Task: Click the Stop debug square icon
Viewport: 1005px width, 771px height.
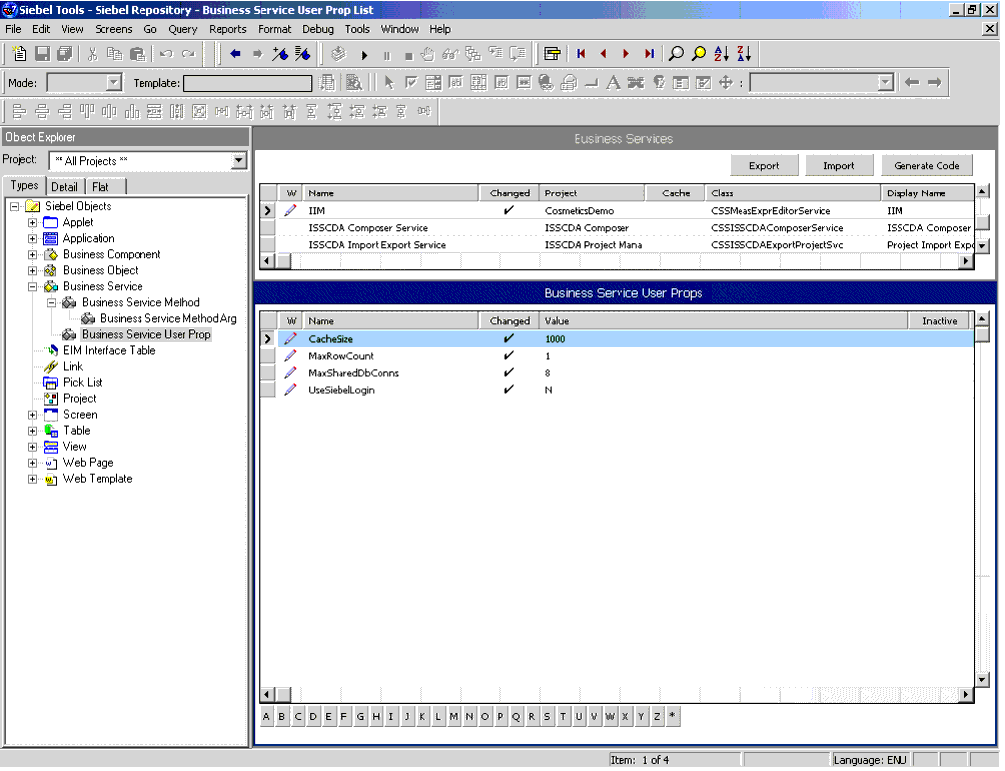Action: pyautogui.click(x=408, y=56)
